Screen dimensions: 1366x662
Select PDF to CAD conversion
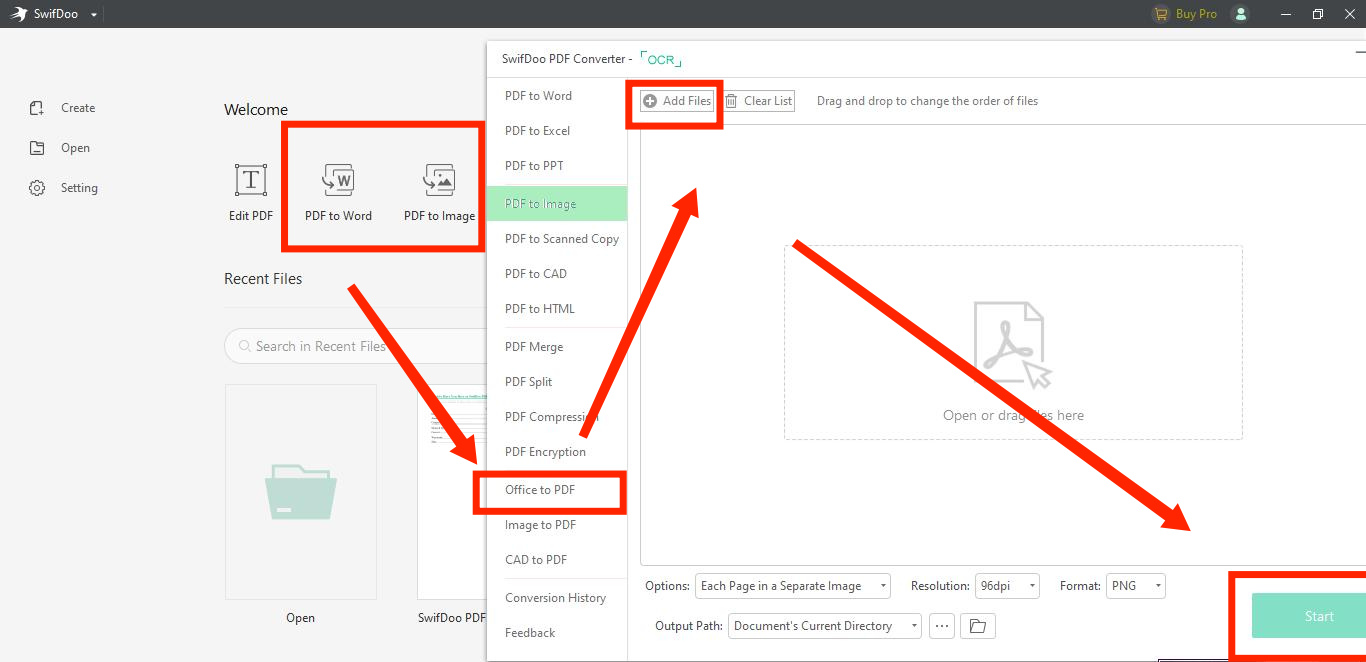(557, 274)
